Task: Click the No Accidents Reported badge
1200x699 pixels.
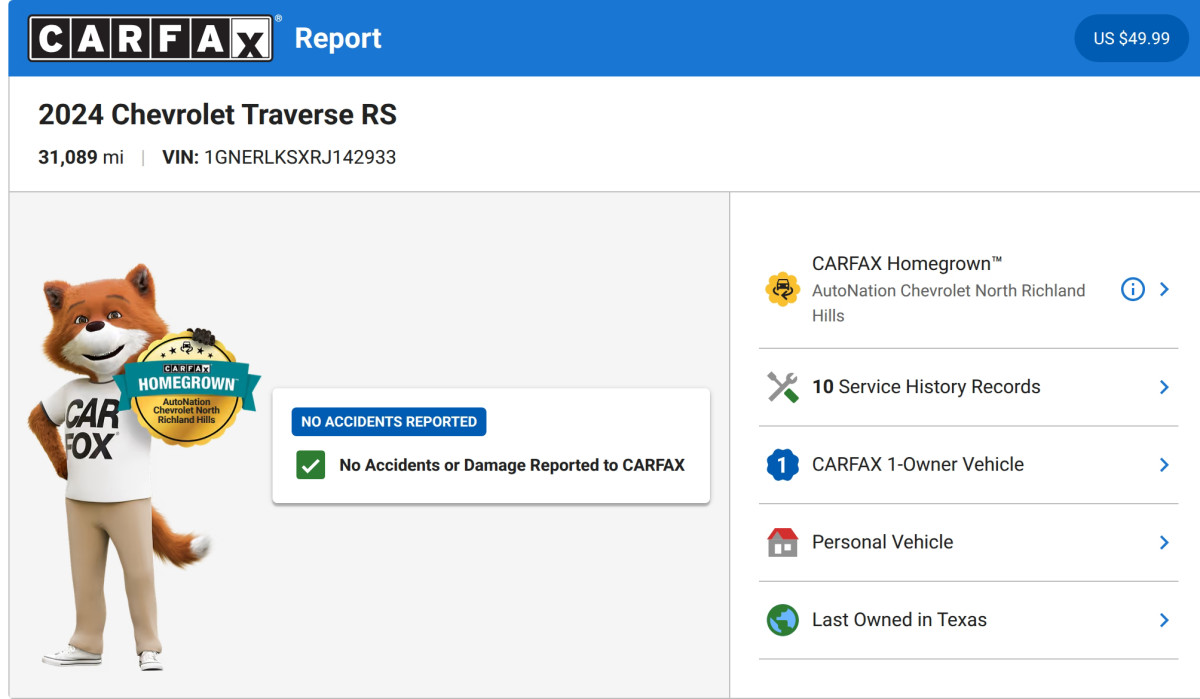Action: (389, 422)
